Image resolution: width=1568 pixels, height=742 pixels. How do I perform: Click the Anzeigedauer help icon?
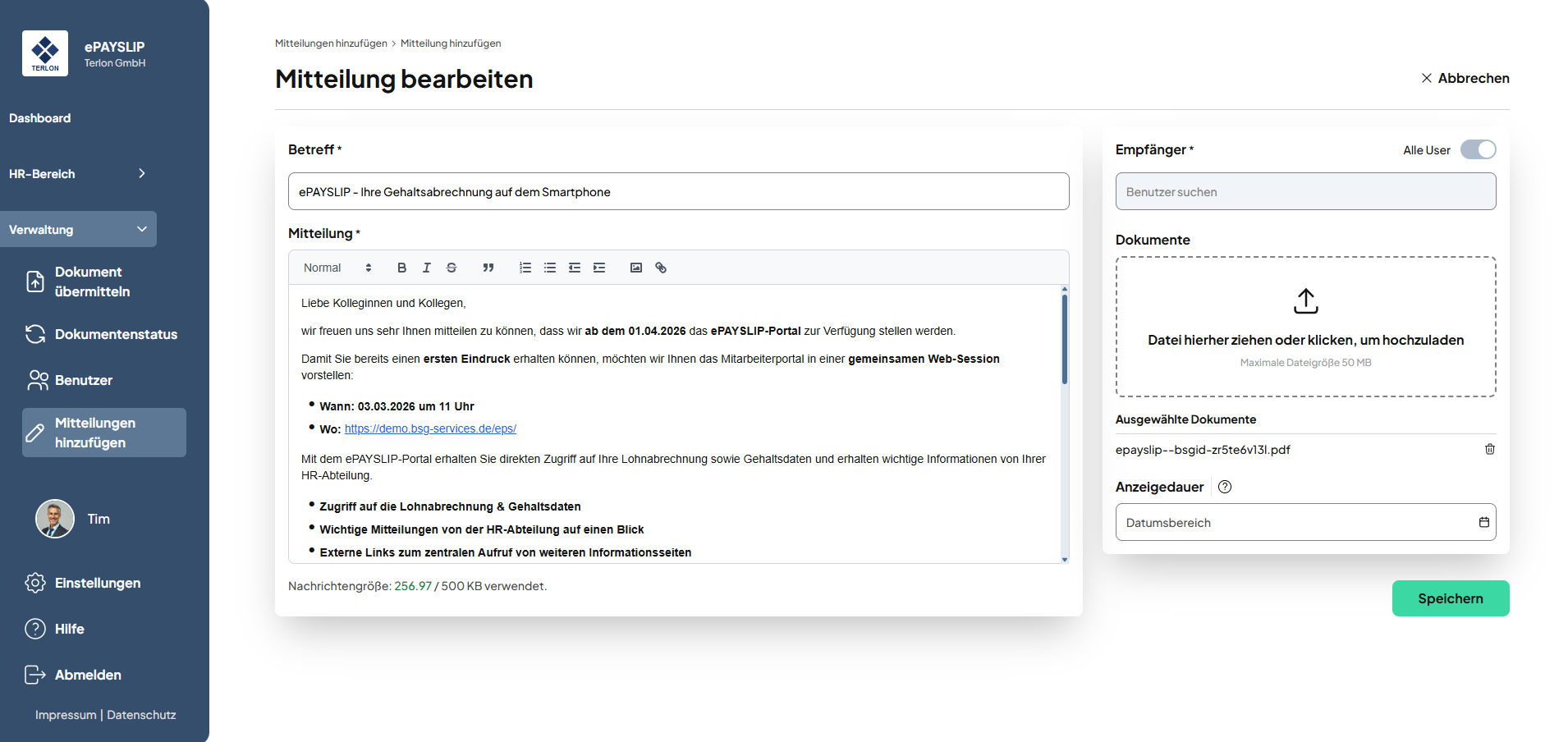click(1225, 487)
